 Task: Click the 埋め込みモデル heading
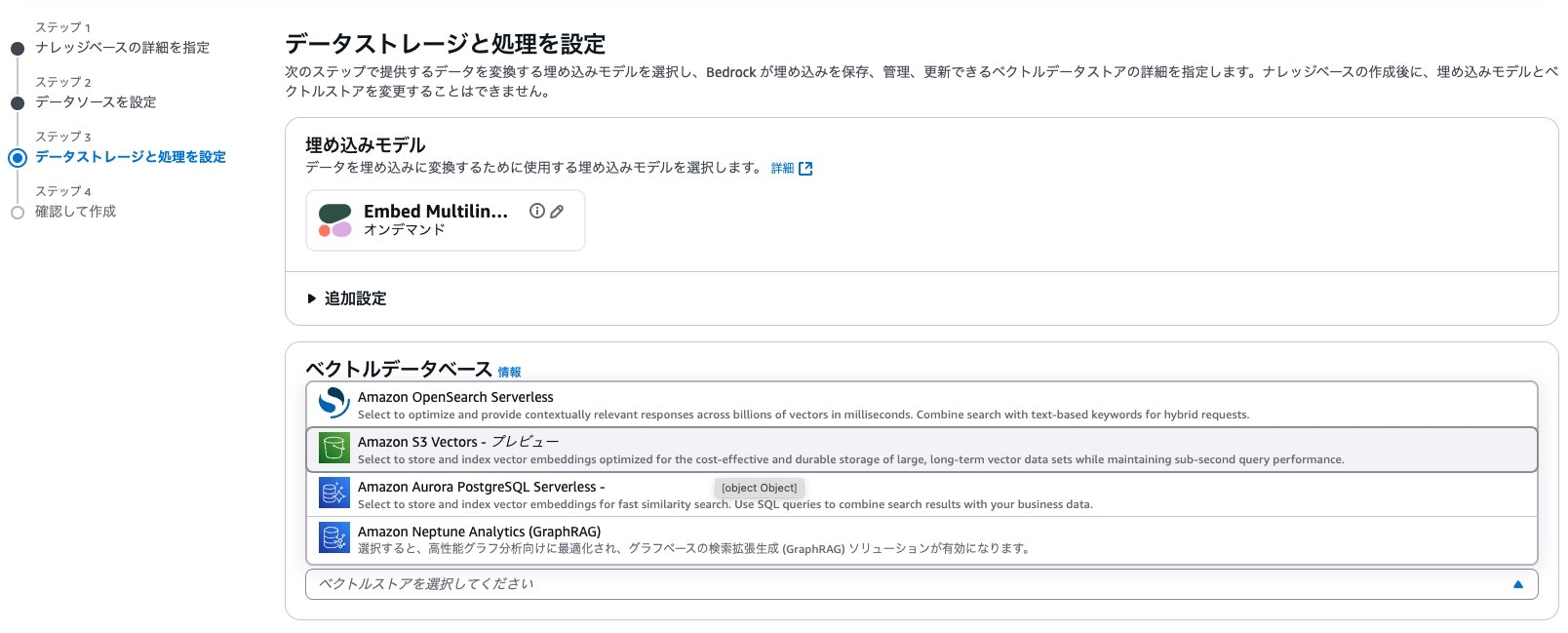pos(366,145)
